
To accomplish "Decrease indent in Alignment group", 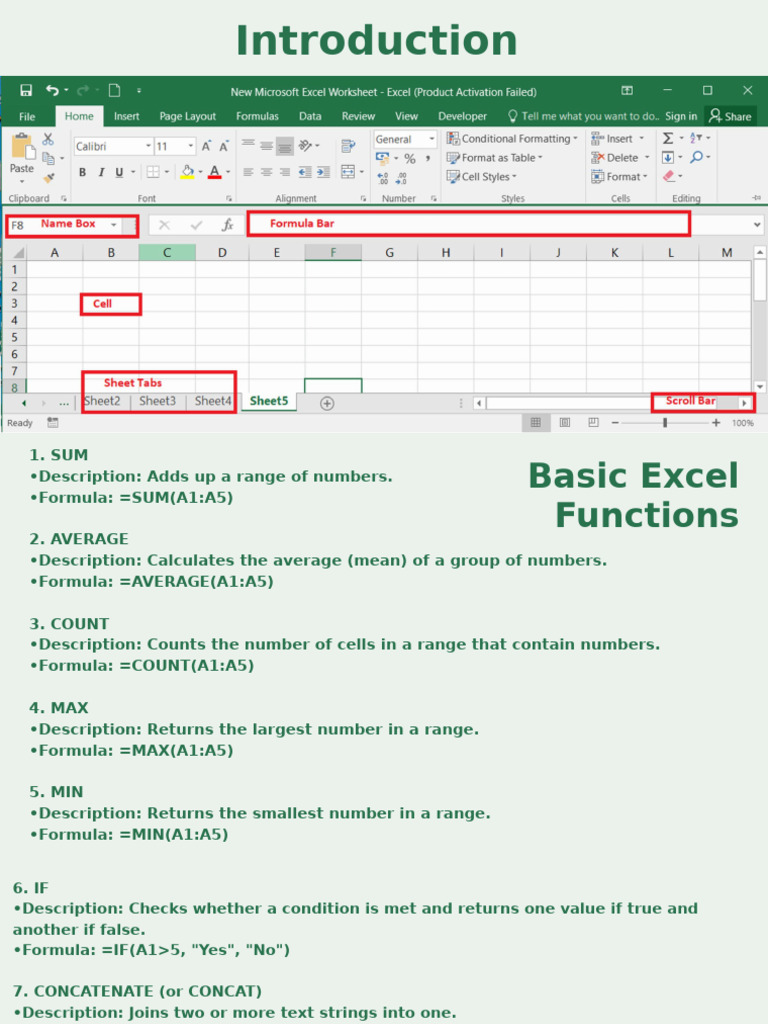I will click(305, 172).
